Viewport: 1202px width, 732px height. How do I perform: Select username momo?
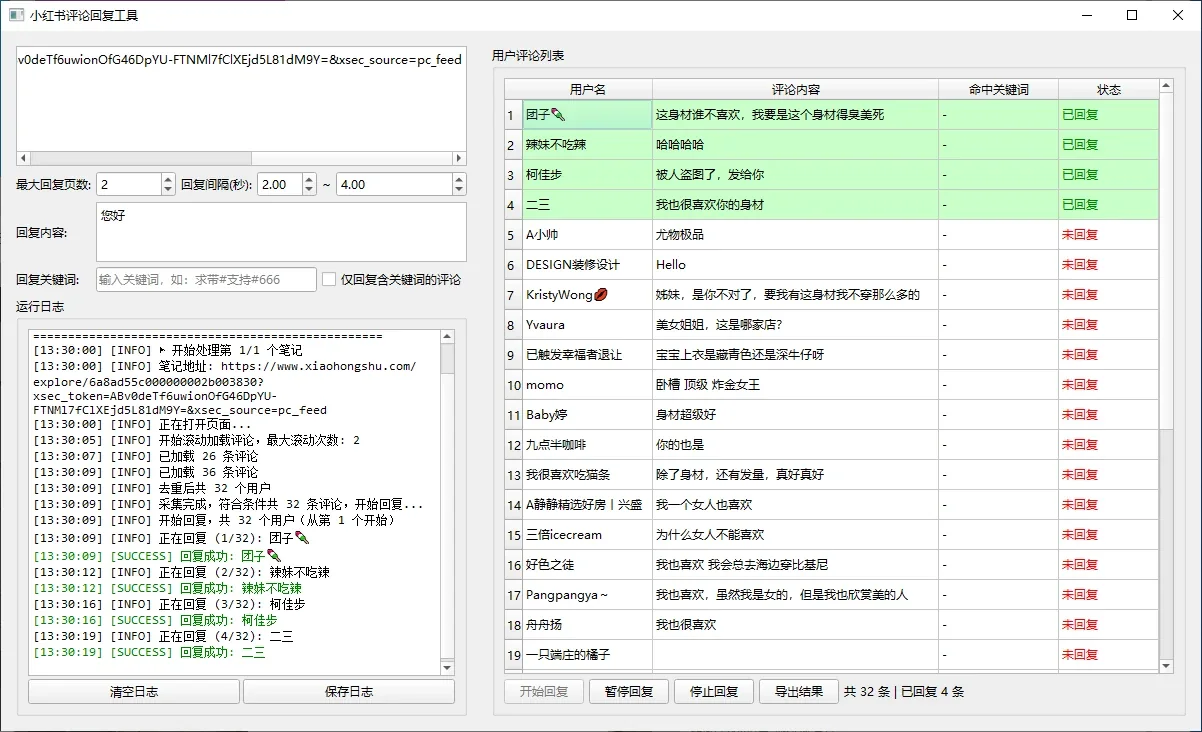pos(588,385)
